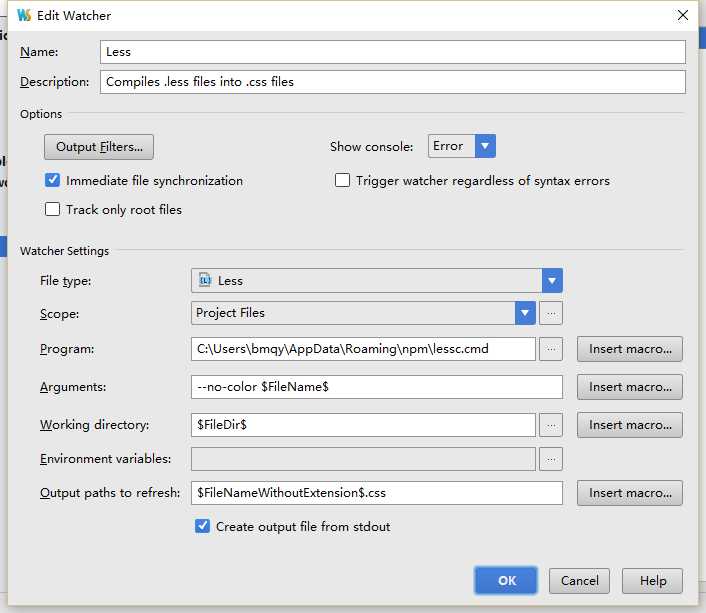This screenshot has height=613, width=706.
Task: Click the 'Environment variables:' label
Action: (105, 459)
